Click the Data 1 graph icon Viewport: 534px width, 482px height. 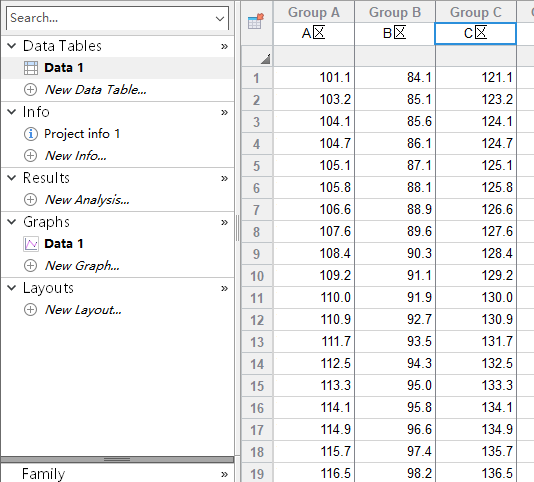tap(31, 244)
